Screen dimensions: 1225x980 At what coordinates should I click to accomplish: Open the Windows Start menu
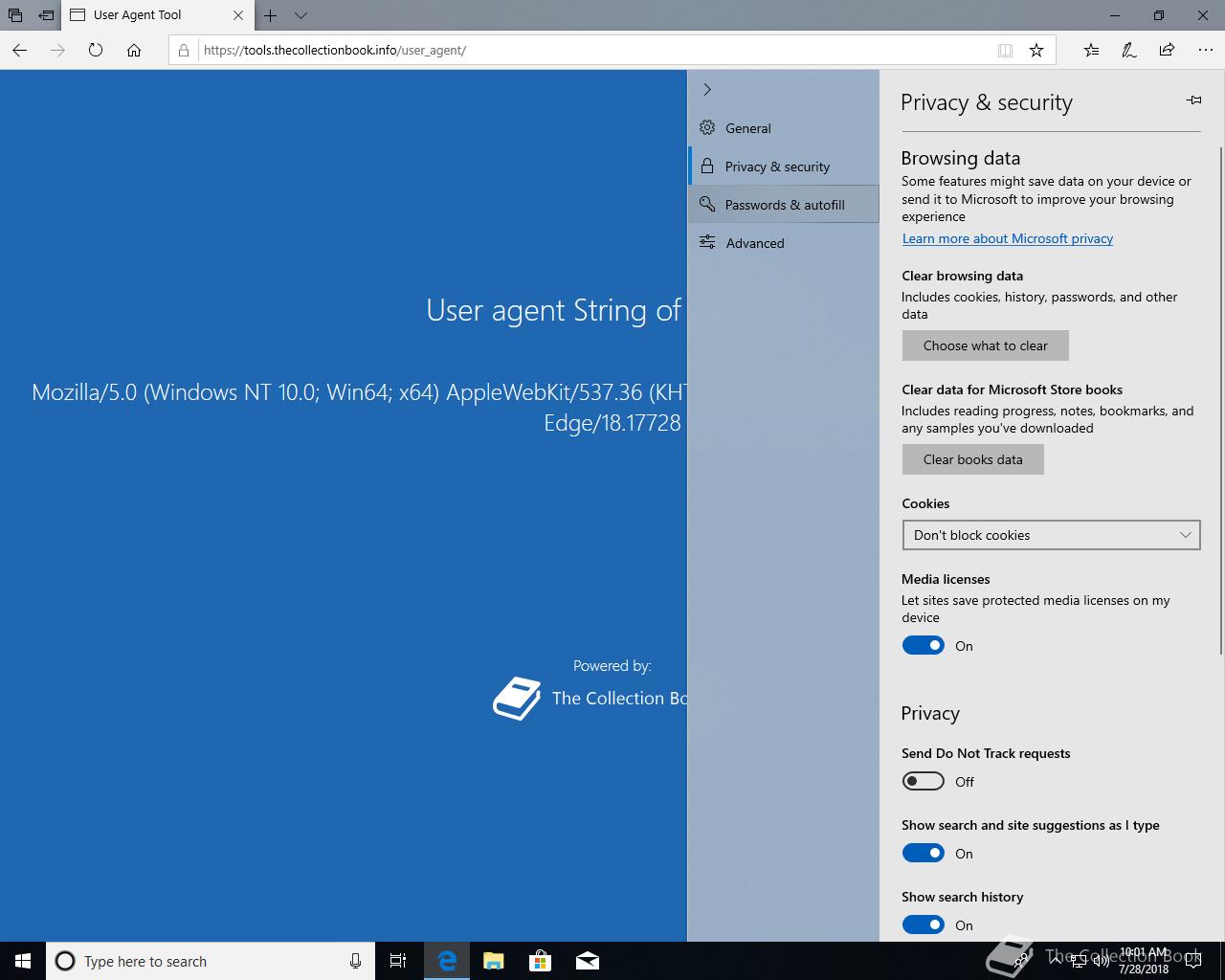[23, 961]
